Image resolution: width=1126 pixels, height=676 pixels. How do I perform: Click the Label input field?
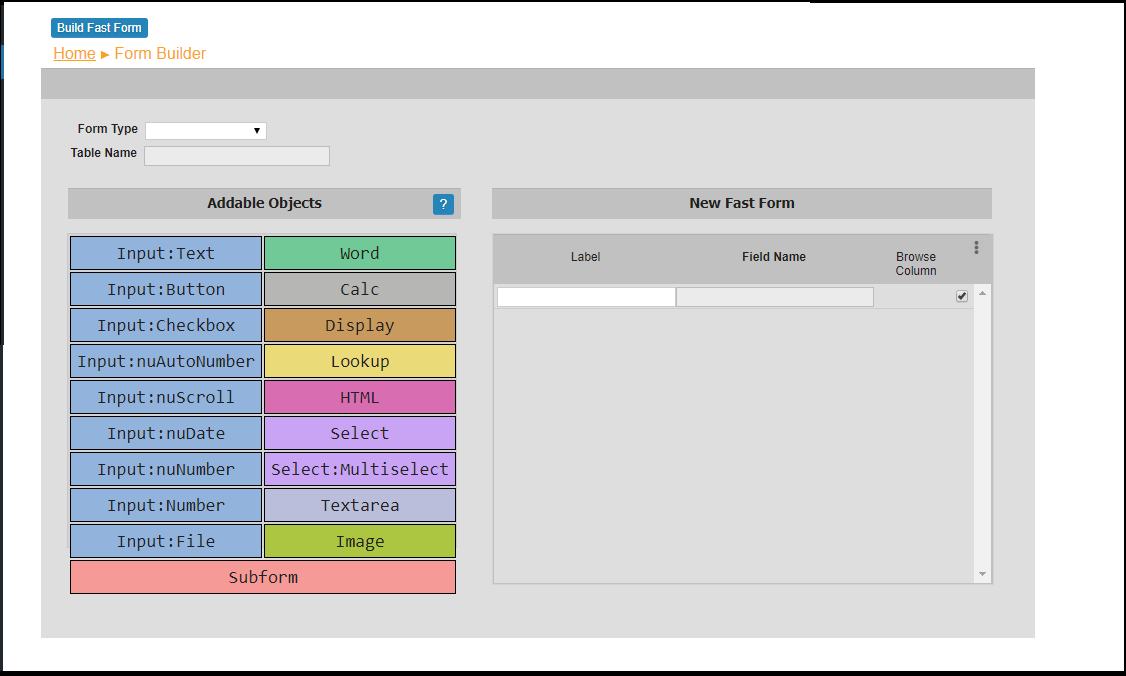(586, 297)
